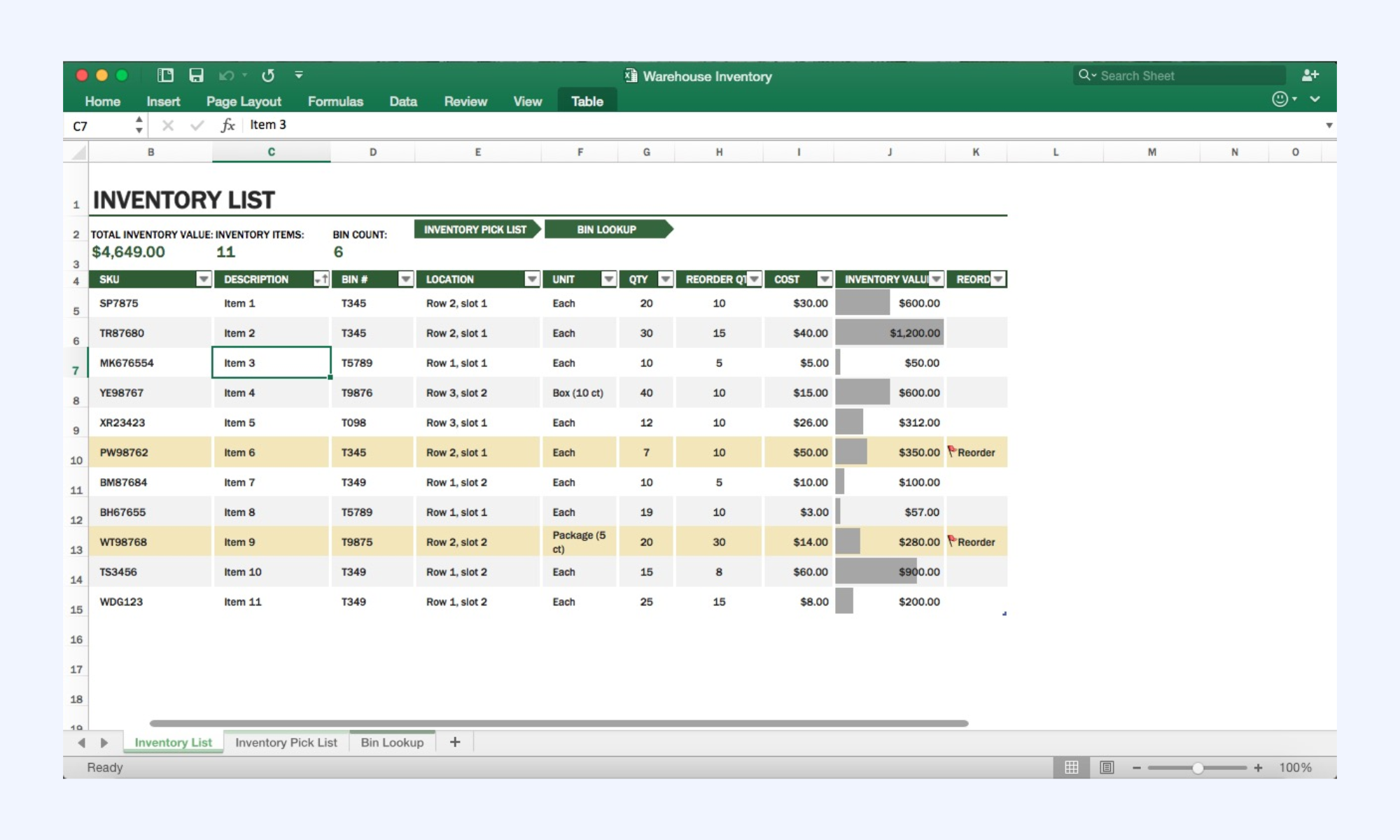1400x840 pixels.
Task: Click the Share add-person icon
Action: coord(1310,75)
